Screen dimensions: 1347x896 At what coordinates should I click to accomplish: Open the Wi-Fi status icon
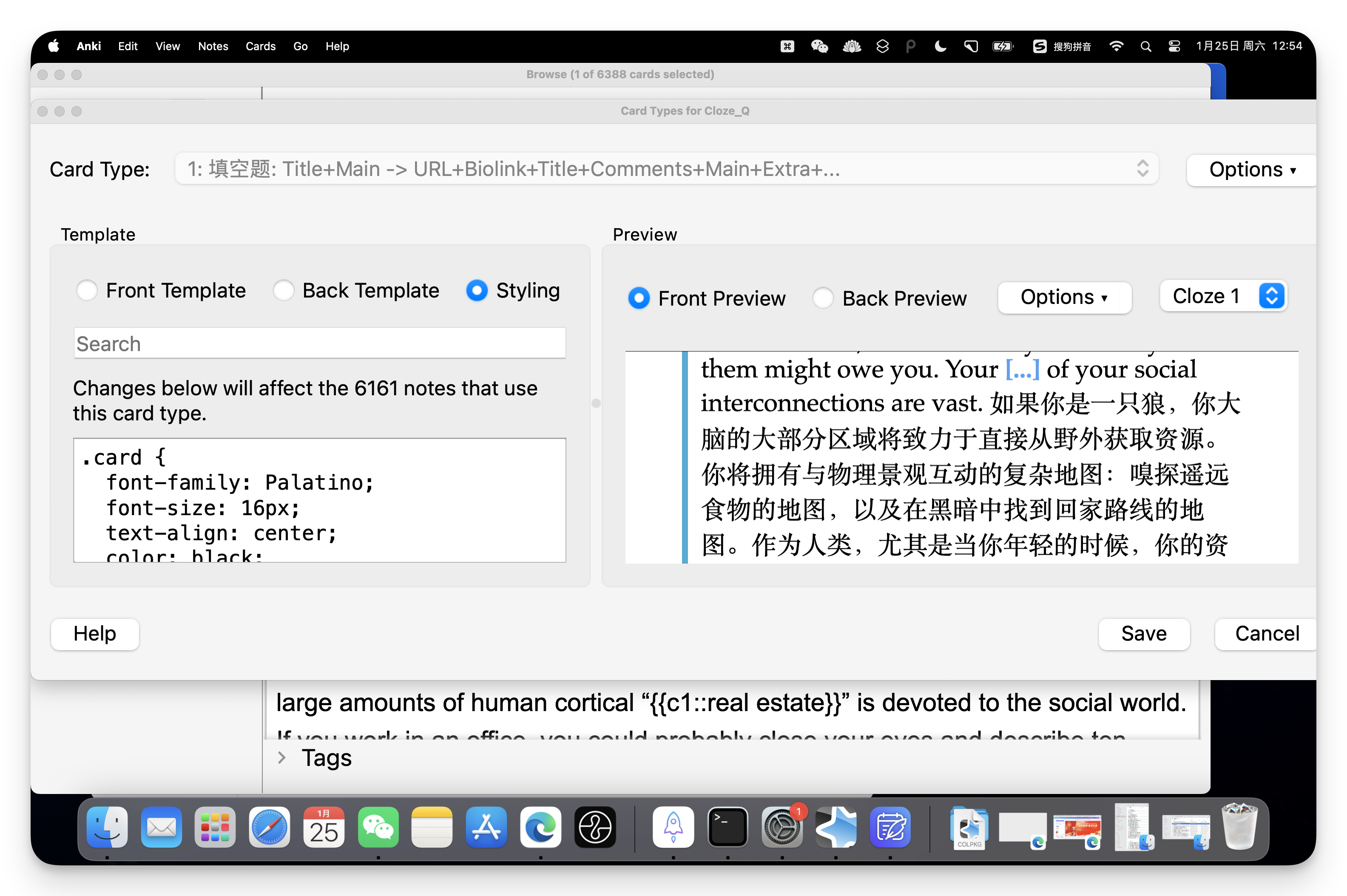1116,46
